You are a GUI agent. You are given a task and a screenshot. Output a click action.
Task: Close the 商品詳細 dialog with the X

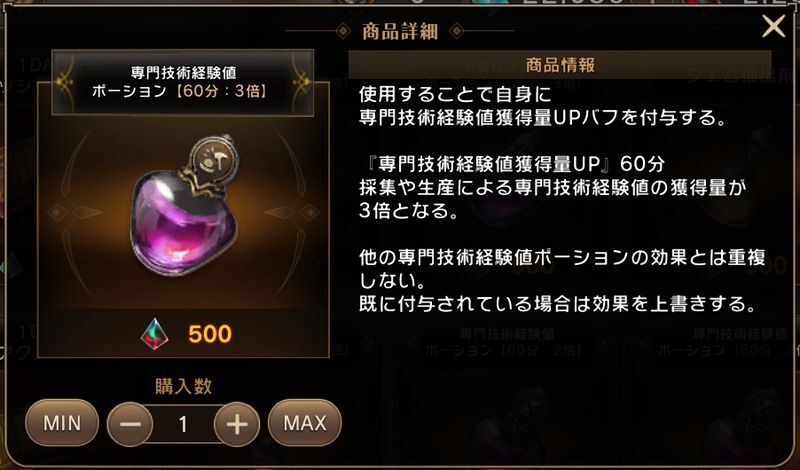[x=773, y=26]
